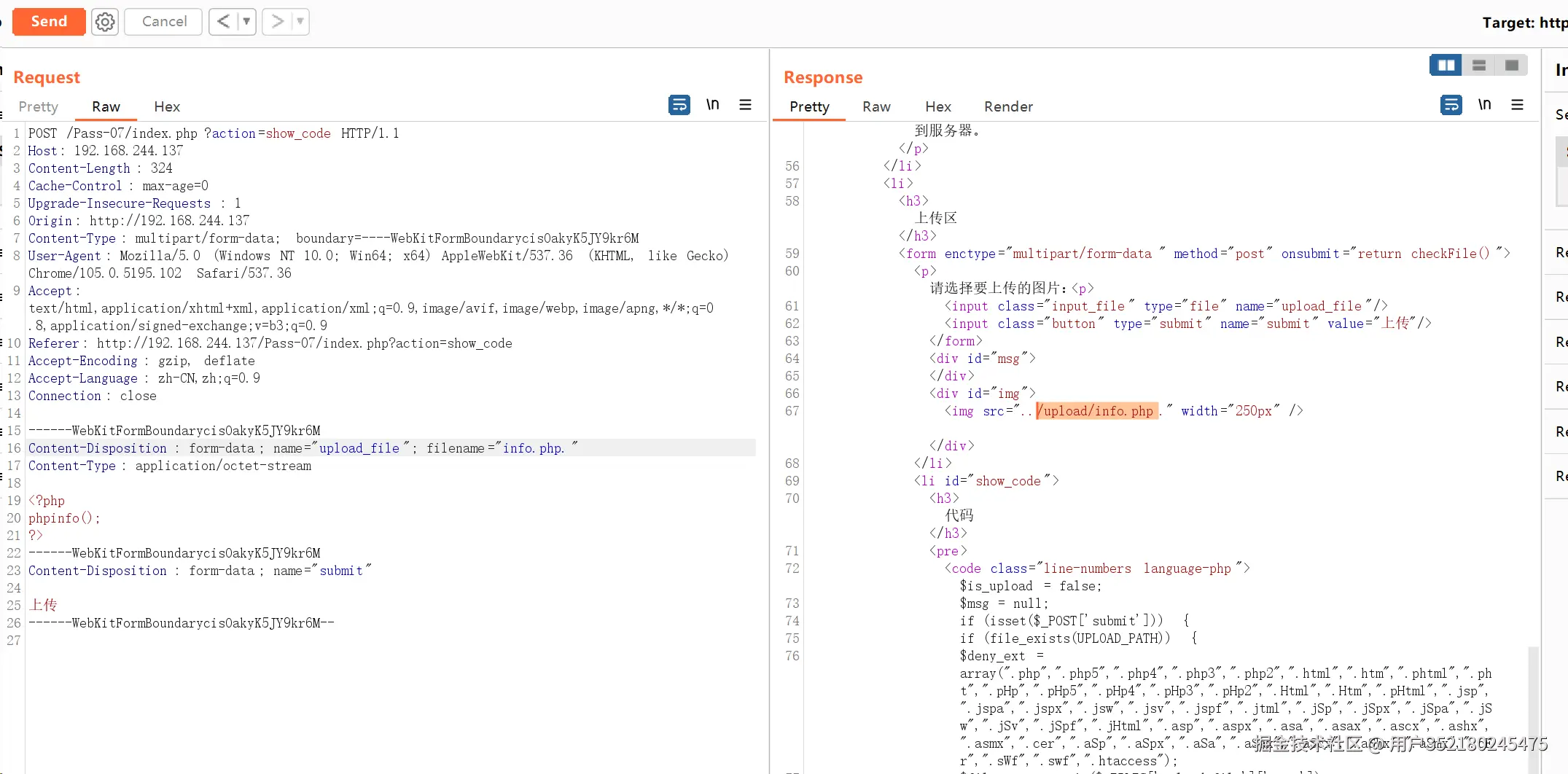Click the div id="msg" line in the response
The image size is (1568, 774).
coord(983,359)
